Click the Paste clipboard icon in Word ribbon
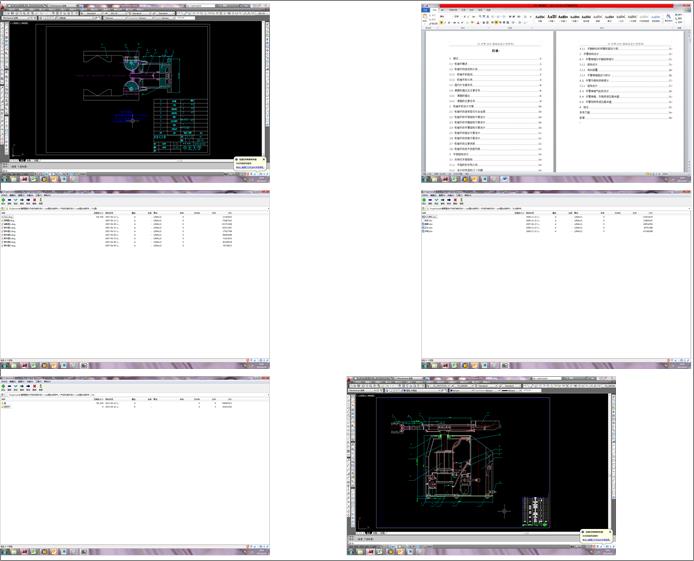Image resolution: width=694 pixels, height=561 pixels. tap(425, 17)
